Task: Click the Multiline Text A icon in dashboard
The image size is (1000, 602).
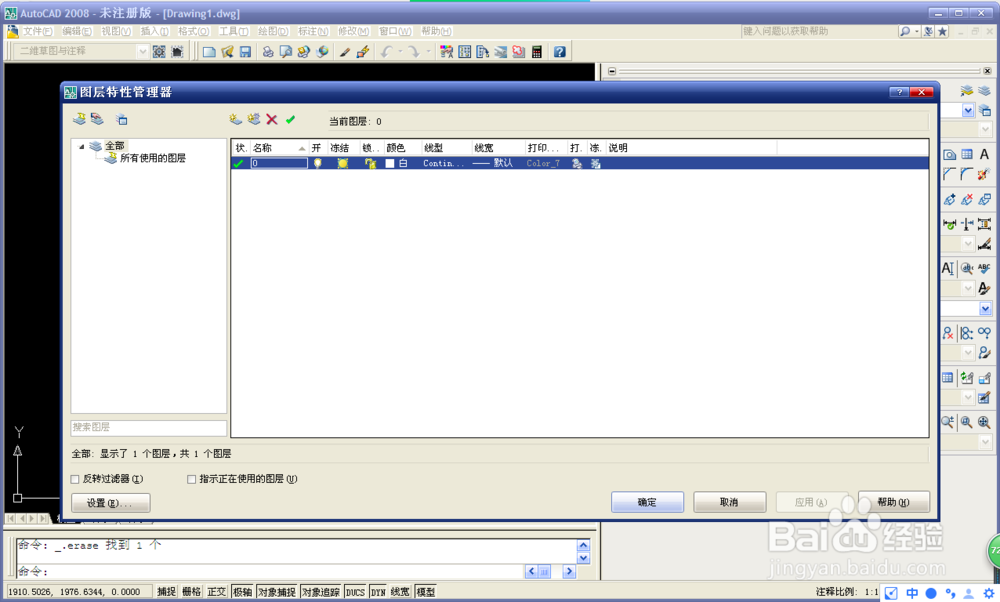Action: (984, 154)
